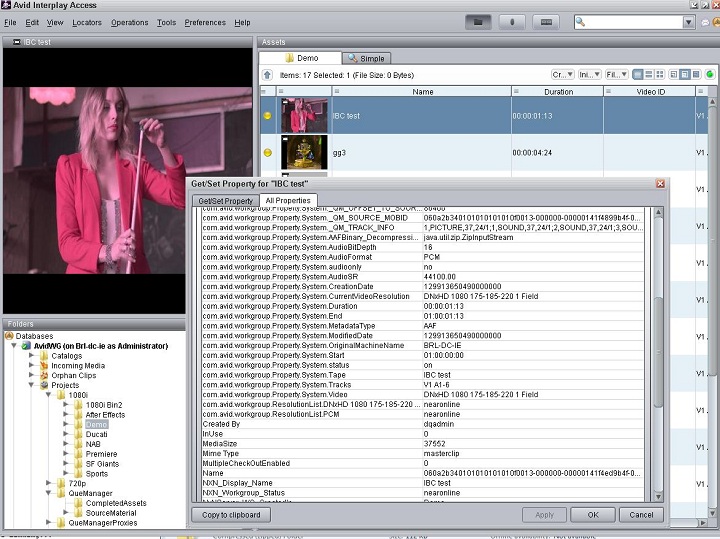The height and width of the screenshot is (539, 720).
Task: Open the 'Fil...' dropdown in Assets toolbar
Action: [617, 74]
